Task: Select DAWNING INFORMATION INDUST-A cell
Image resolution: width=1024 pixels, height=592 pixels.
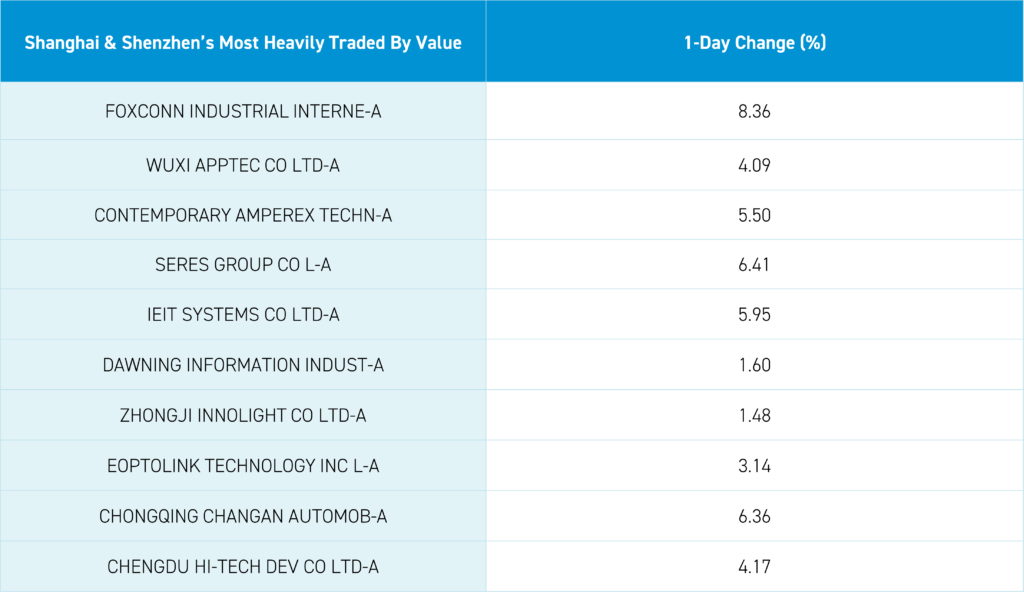Action: 243,365
